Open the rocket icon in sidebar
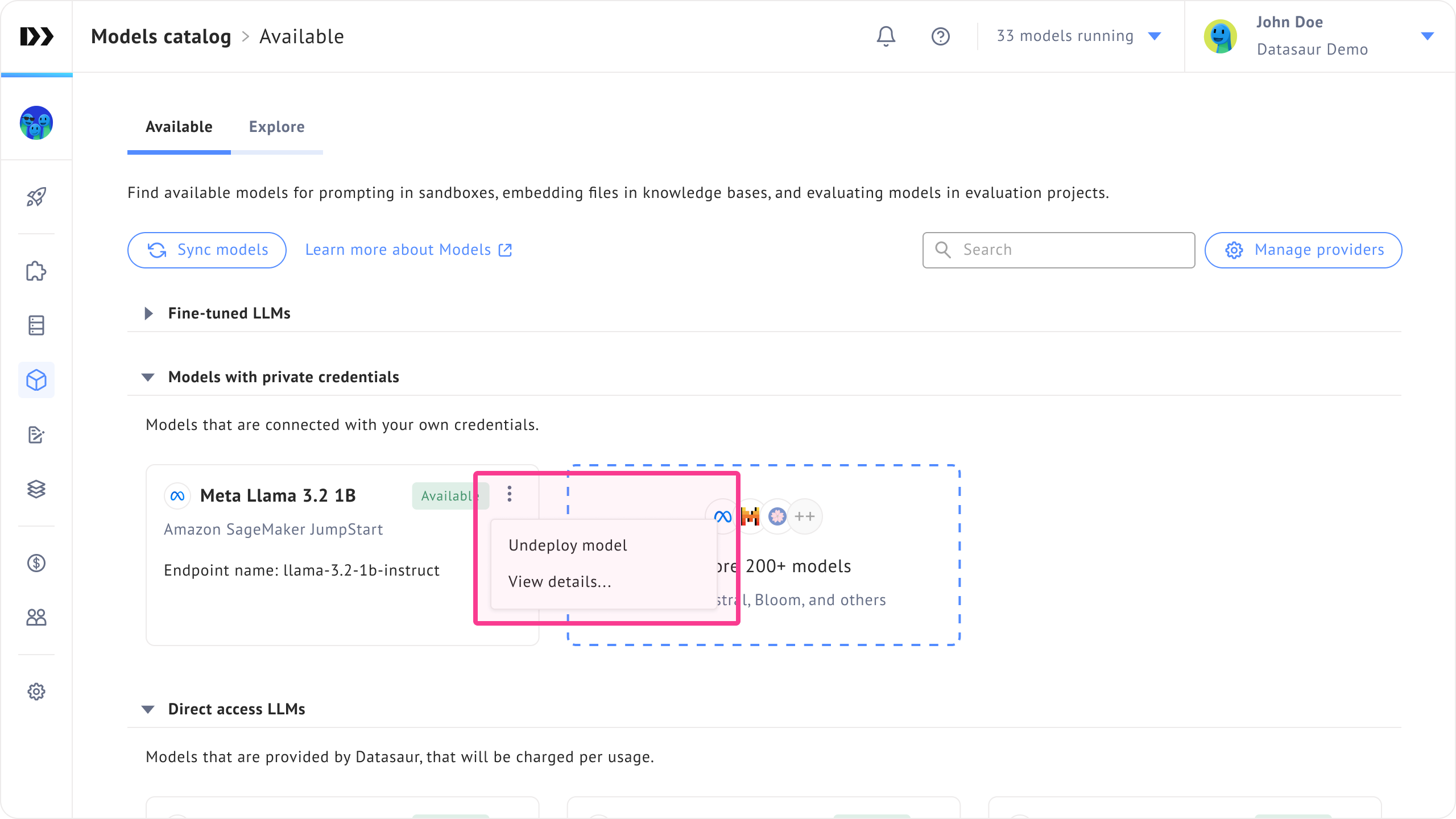Viewport: 1456px width, 819px height. click(x=36, y=197)
